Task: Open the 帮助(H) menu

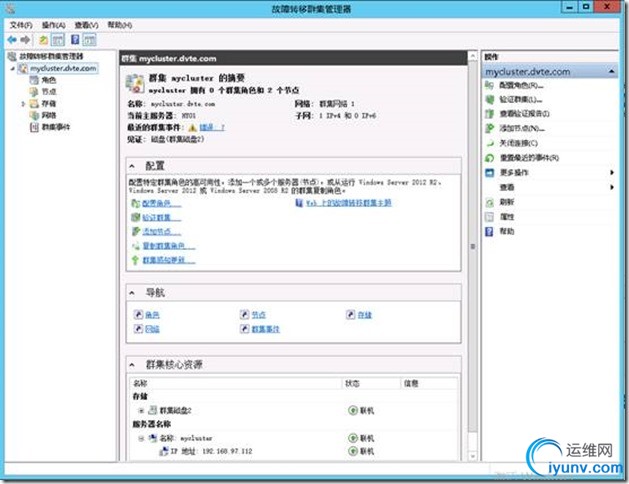Action: [120, 25]
